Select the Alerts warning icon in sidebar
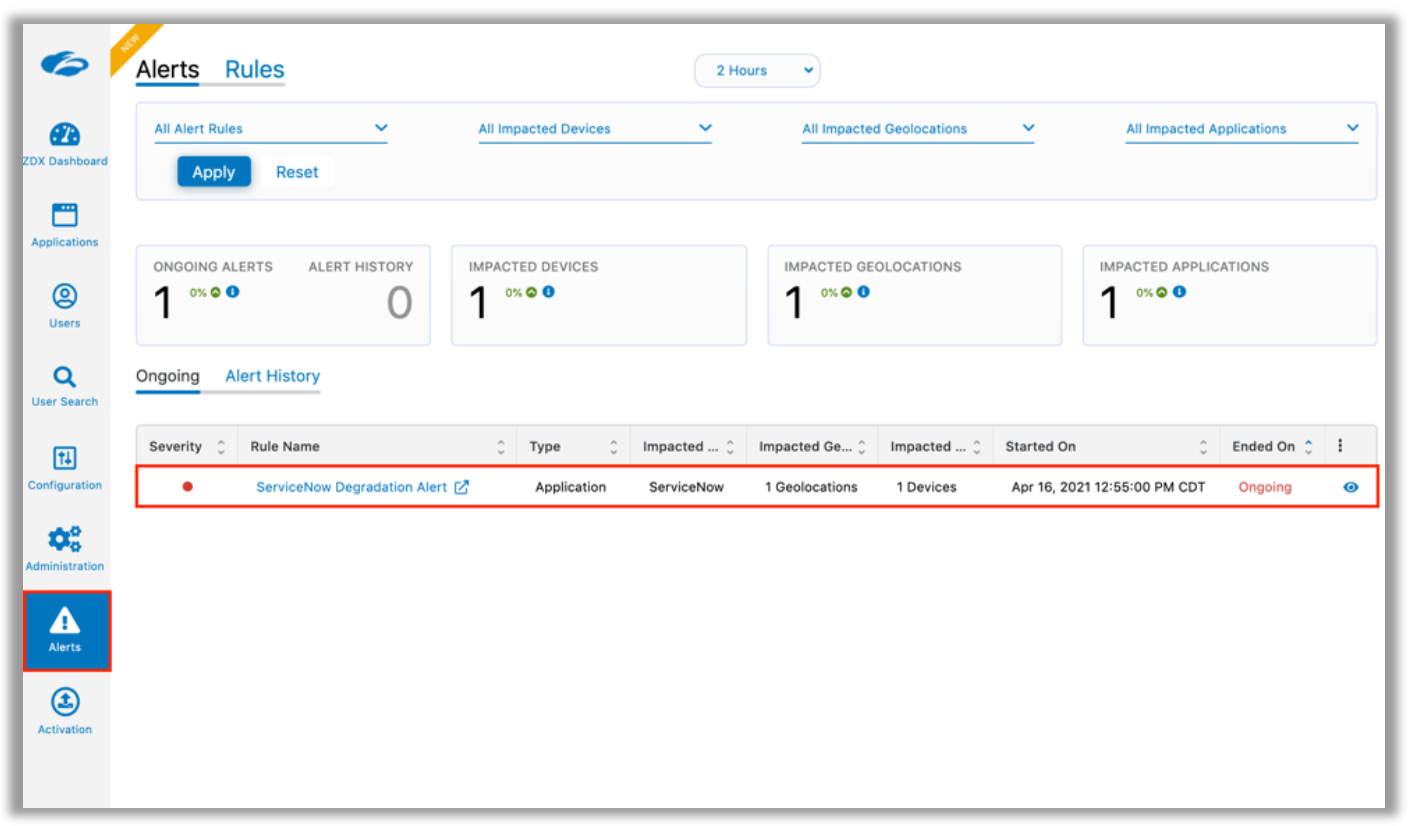1408x826 pixels. coord(65,623)
